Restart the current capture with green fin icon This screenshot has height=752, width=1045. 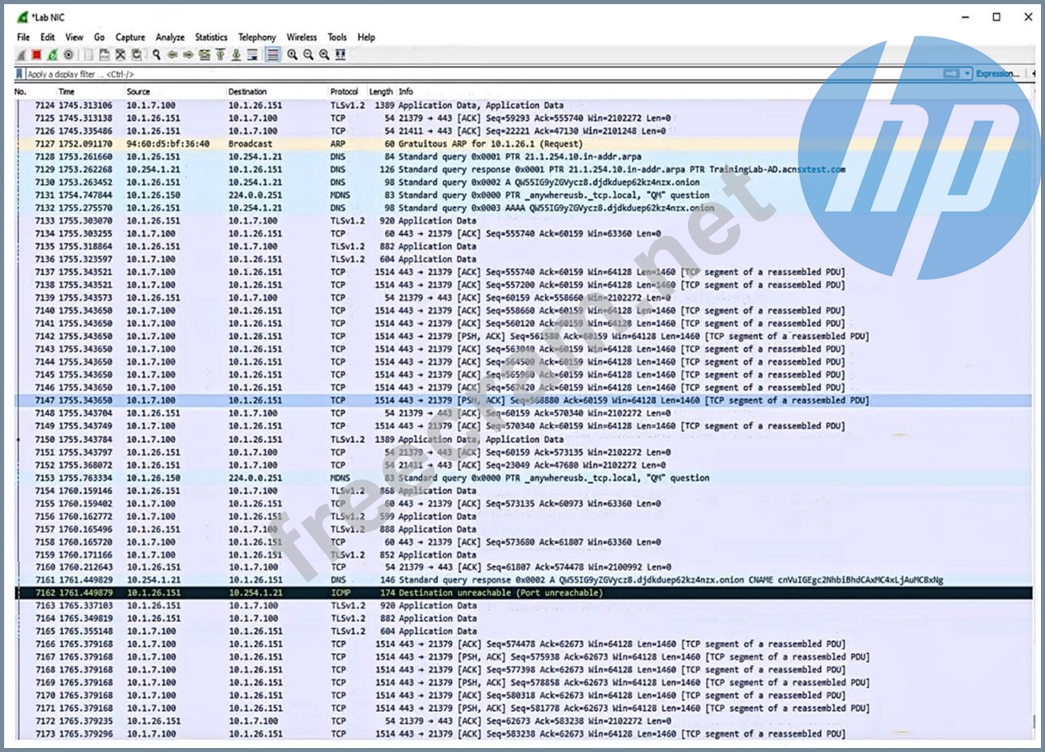[53, 55]
